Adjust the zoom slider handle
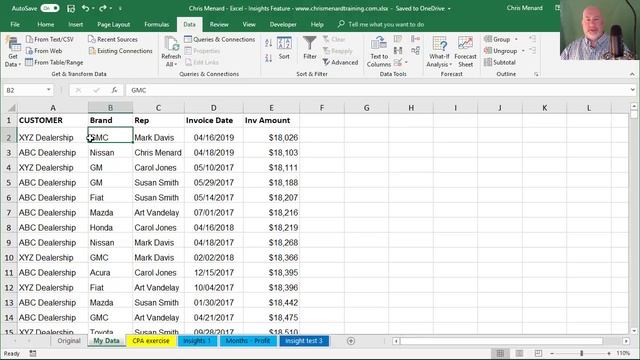This screenshot has width=640, height=360. pos(582,353)
